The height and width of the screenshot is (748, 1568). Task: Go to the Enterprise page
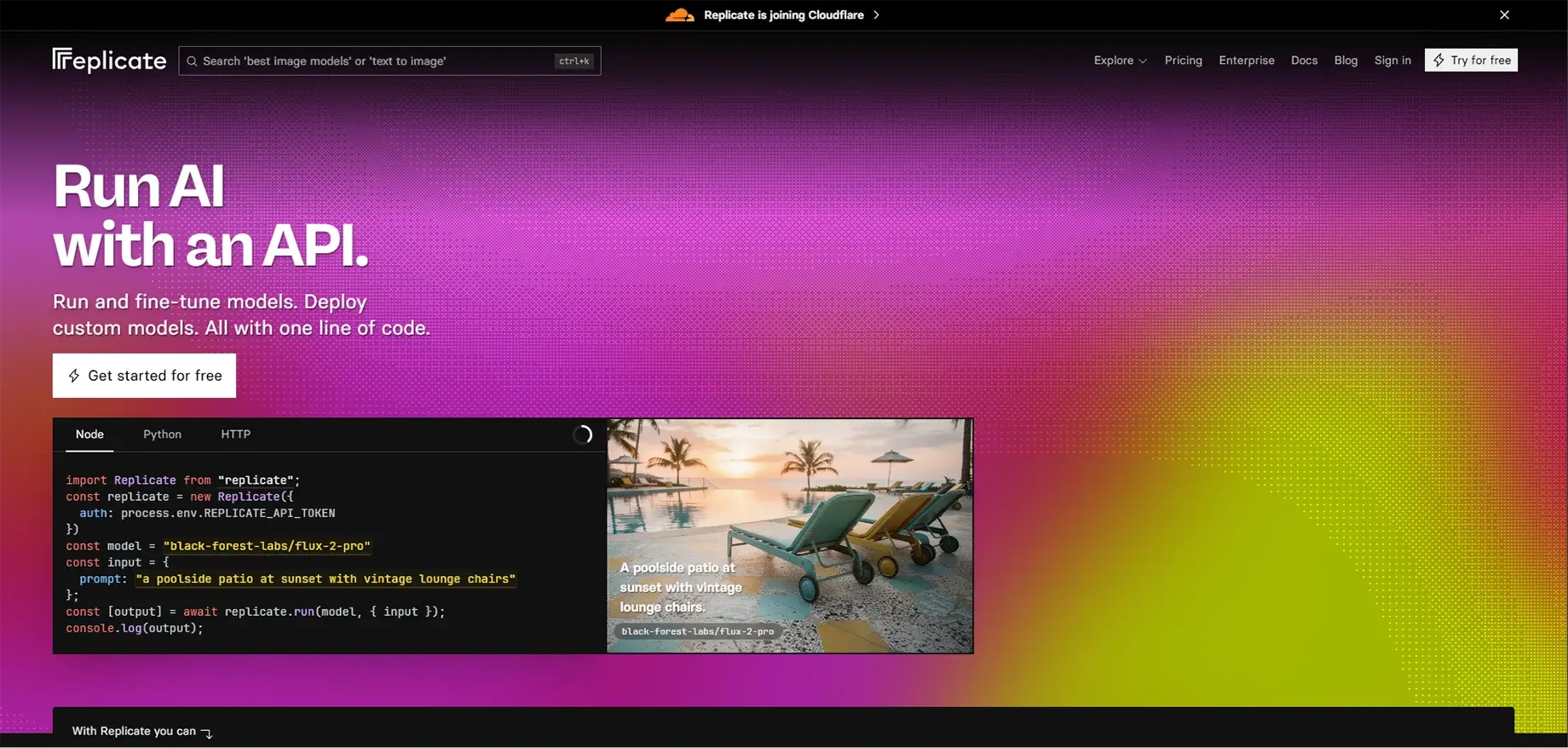pyautogui.click(x=1247, y=60)
